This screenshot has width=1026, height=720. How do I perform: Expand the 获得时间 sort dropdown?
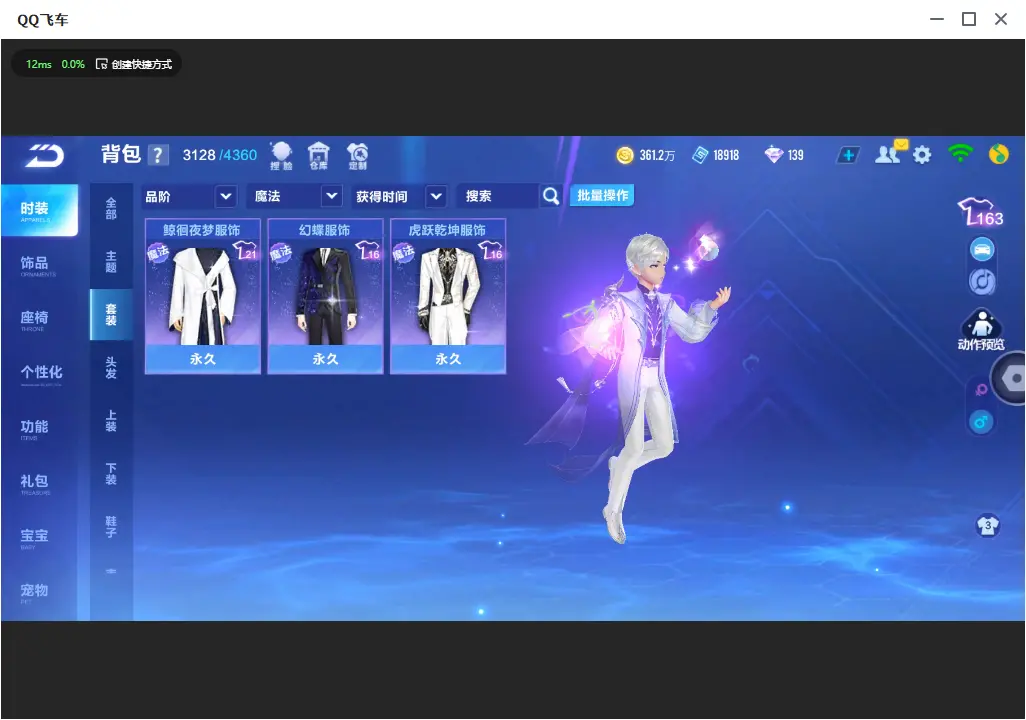pyautogui.click(x=399, y=196)
